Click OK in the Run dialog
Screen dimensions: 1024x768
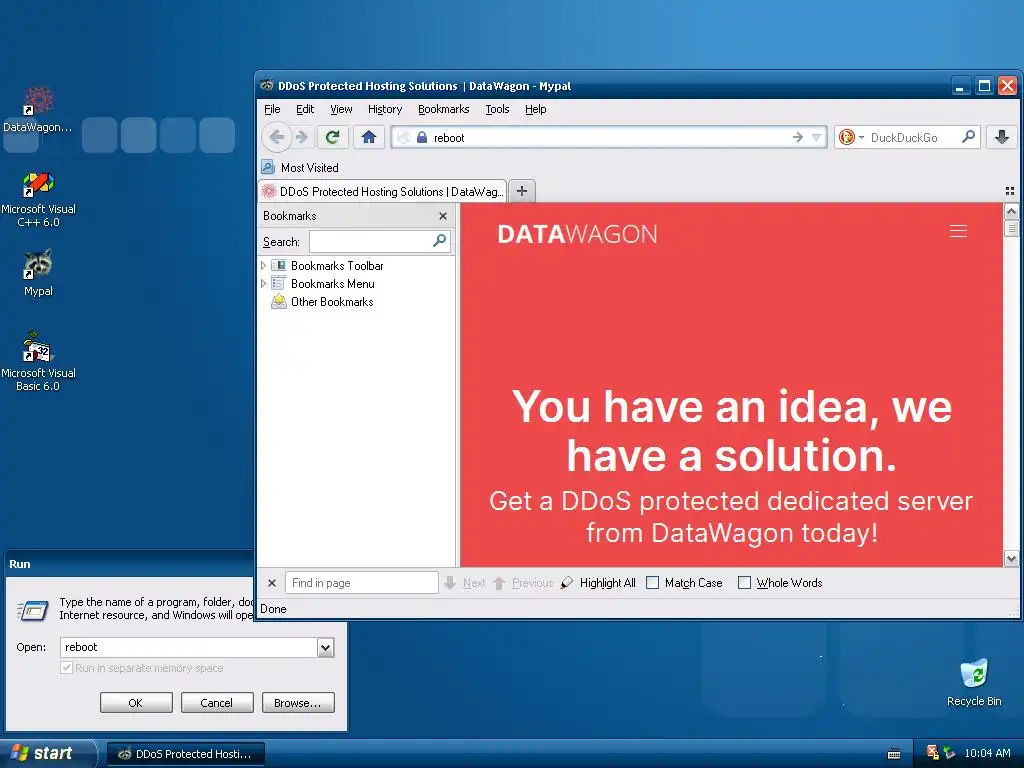136,703
